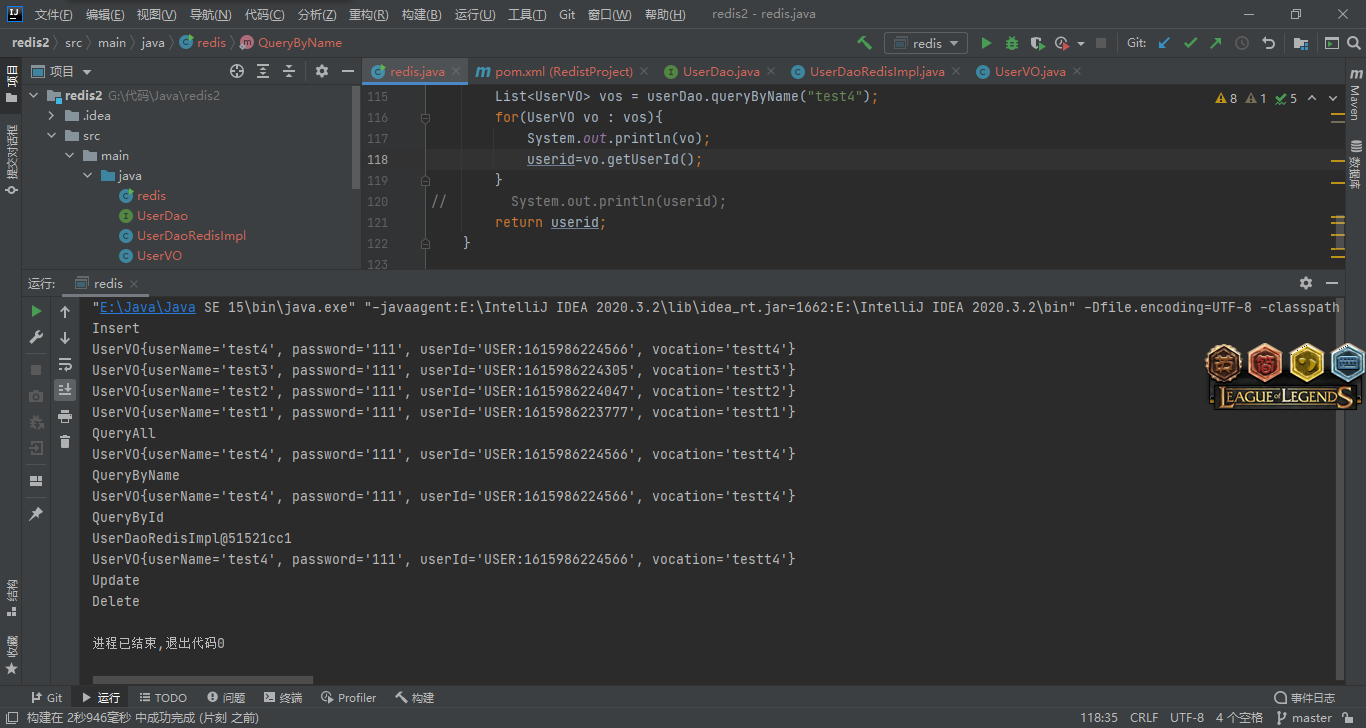Click the Git update project arrow
This screenshot has width=1366, height=728.
pyautogui.click(x=1164, y=43)
